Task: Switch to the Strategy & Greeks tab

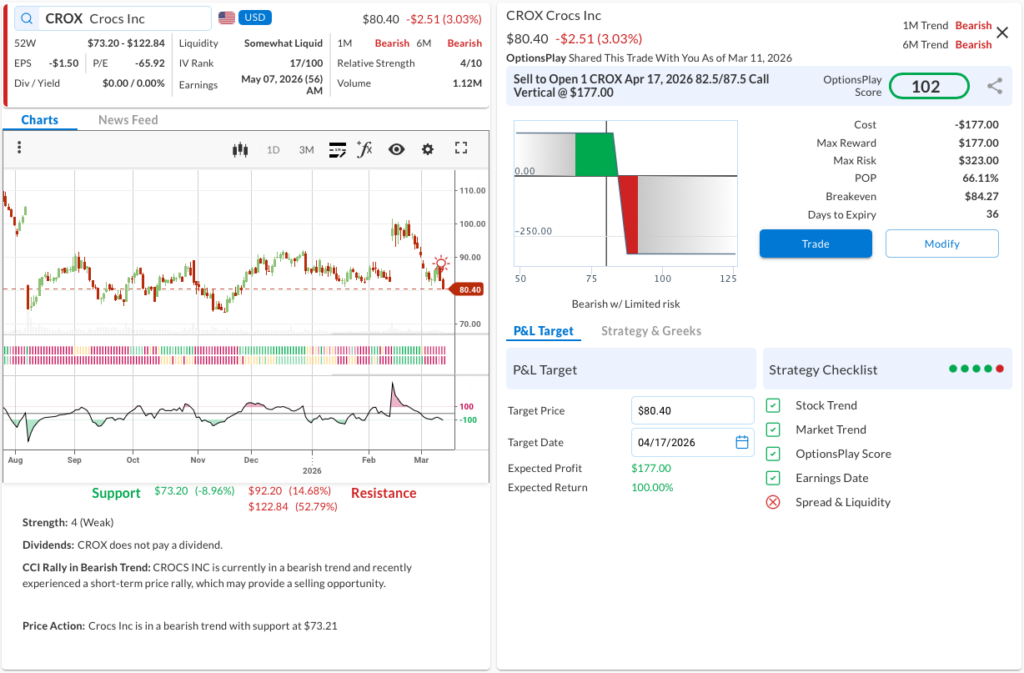Action: click(651, 331)
